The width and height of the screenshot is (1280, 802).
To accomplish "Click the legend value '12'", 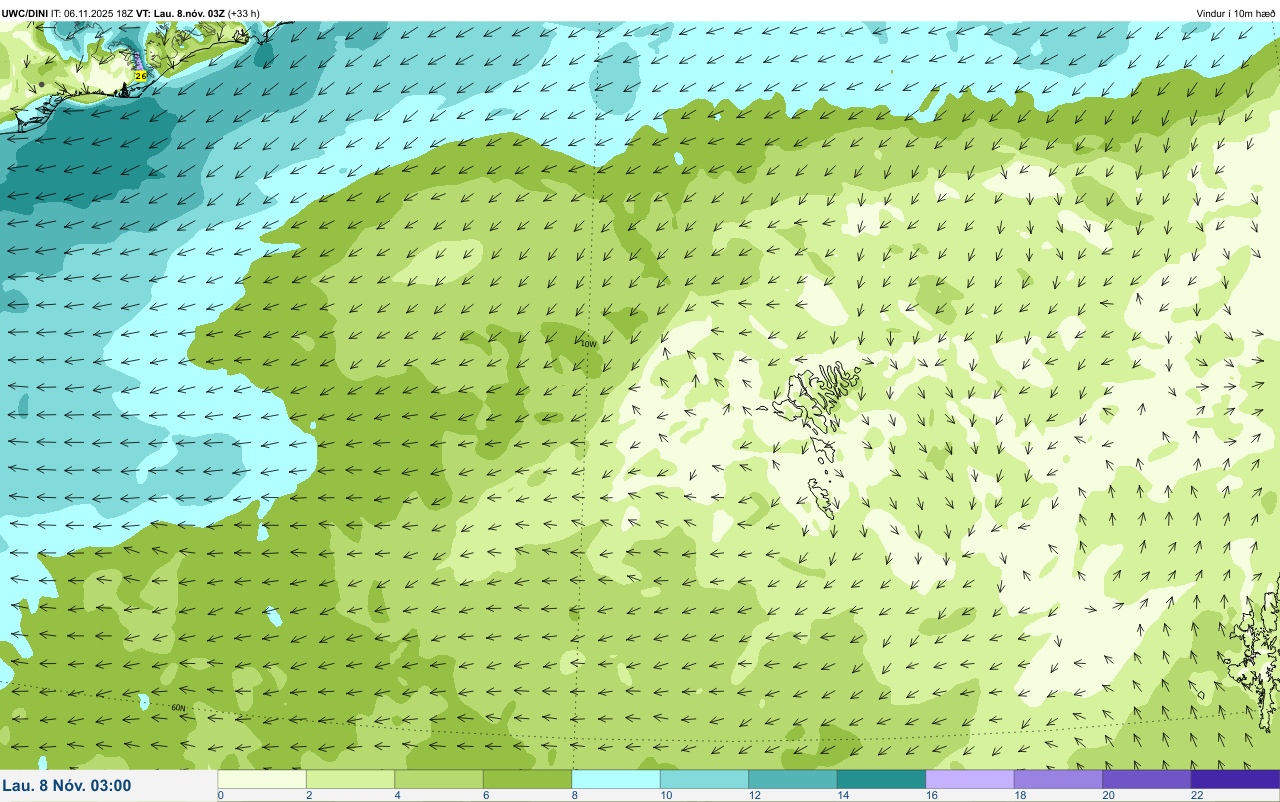I will tap(754, 795).
